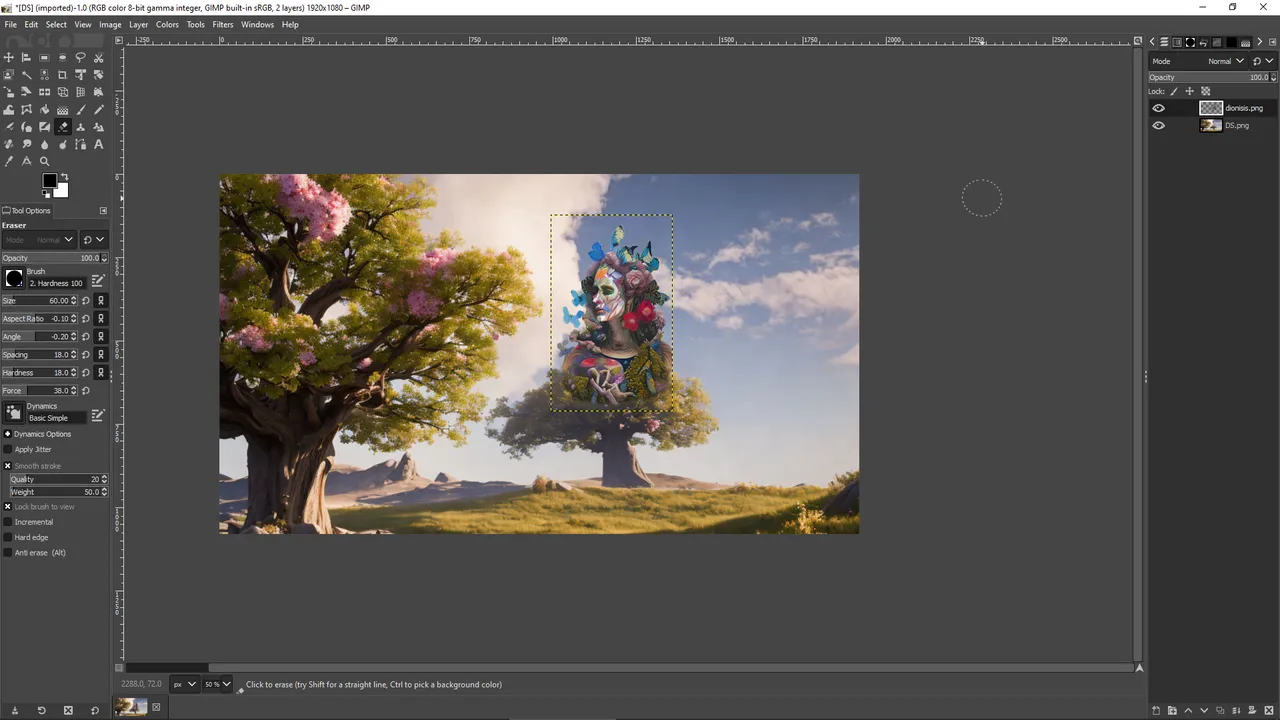Open the white background color swatch
The width and height of the screenshot is (1280, 720).
click(x=62, y=191)
